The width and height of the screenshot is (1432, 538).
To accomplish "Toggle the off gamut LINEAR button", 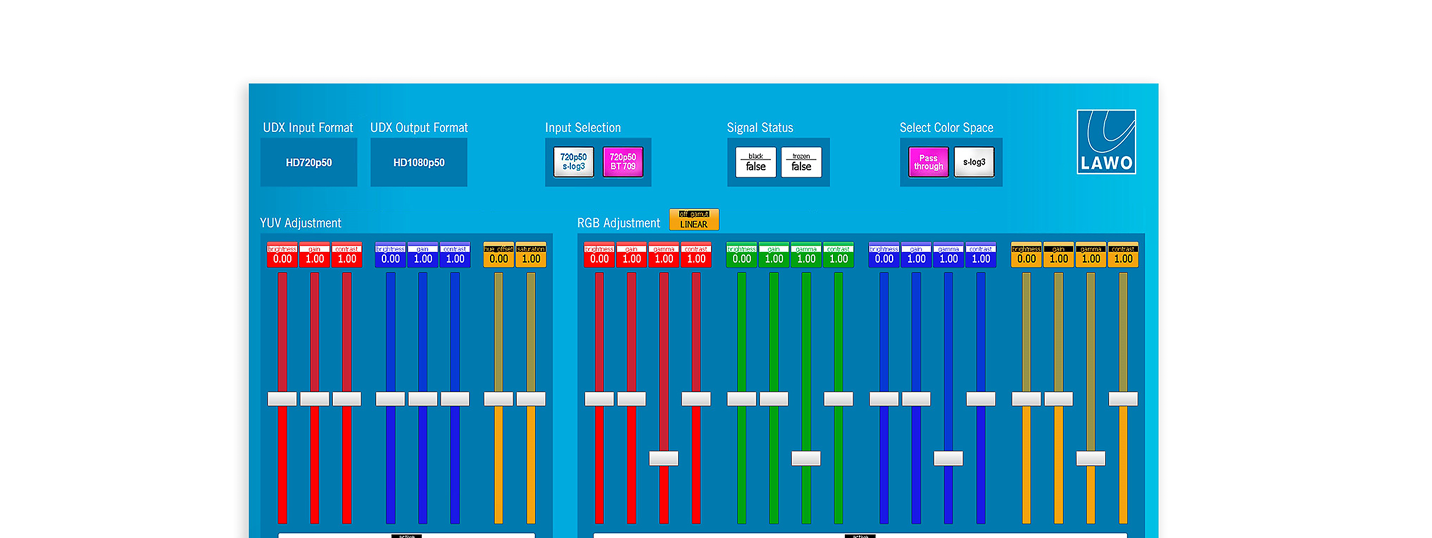I will [693, 220].
